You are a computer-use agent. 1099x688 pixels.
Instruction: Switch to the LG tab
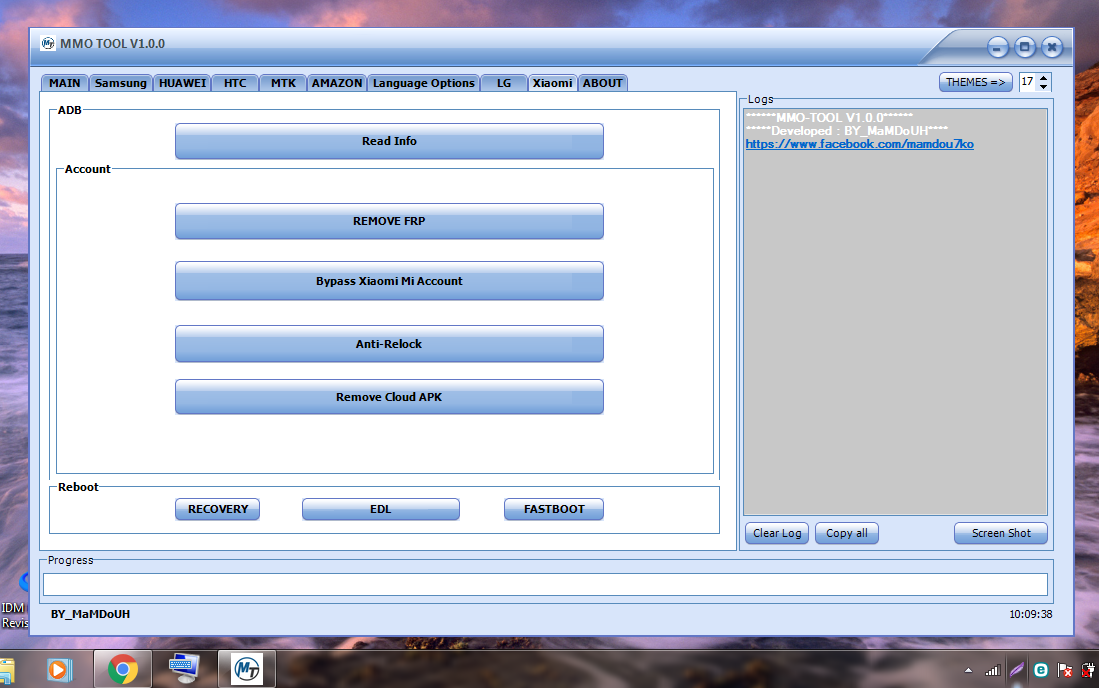click(504, 83)
